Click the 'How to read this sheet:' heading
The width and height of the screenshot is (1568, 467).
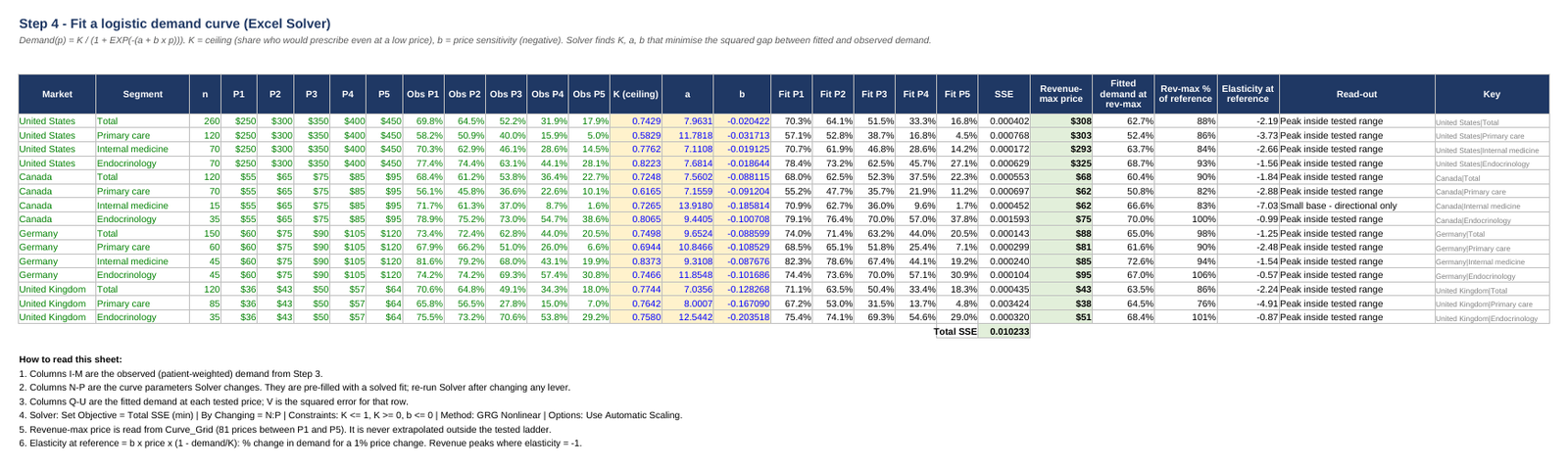point(71,359)
